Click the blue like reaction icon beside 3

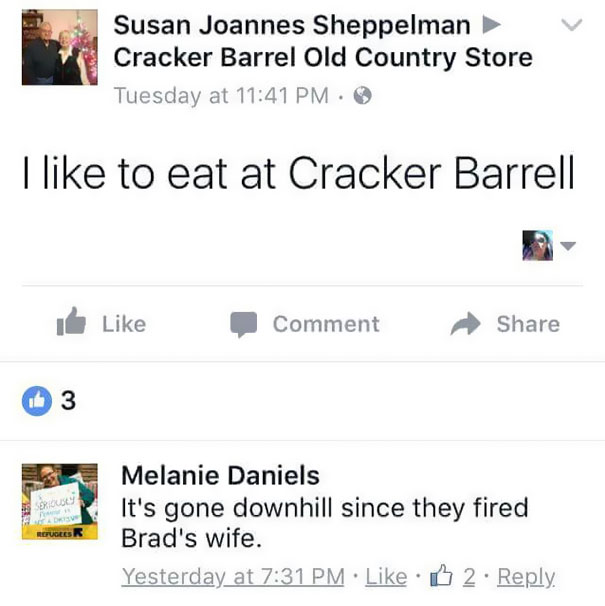click(37, 401)
